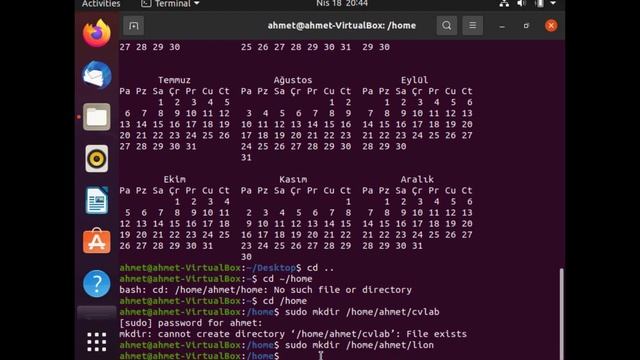Click the battery icon in top bar
Image resolution: width=640 pixels, height=360 pixels.
(x=539, y=4)
